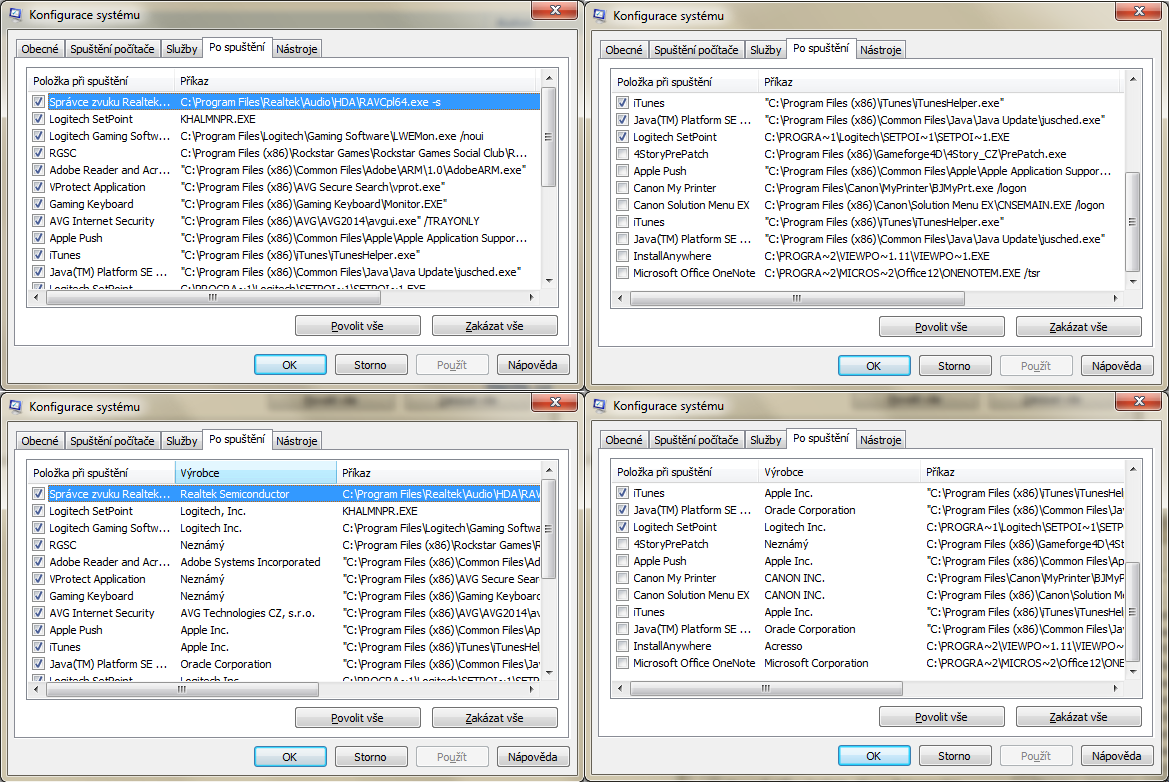
Task: Select Microsoft Corporation in bottom-right window
Action: pos(816,663)
